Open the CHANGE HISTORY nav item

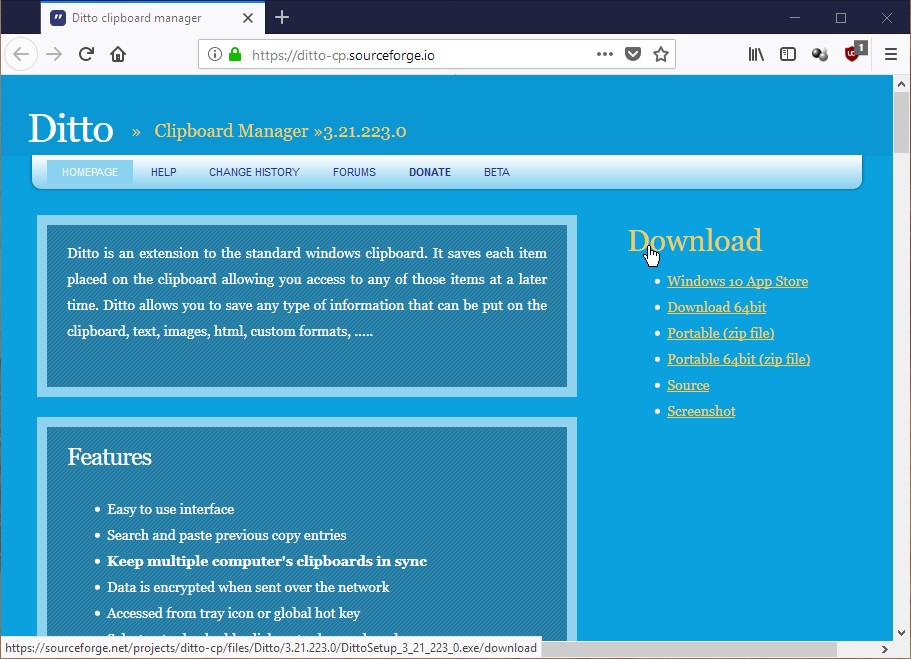(x=254, y=172)
